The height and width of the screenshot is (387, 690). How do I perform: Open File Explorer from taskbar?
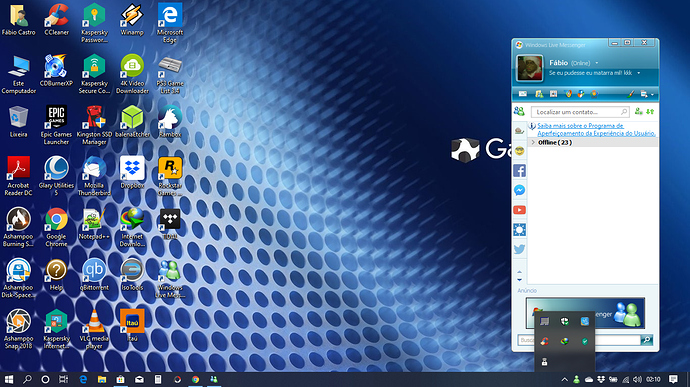click(102, 379)
